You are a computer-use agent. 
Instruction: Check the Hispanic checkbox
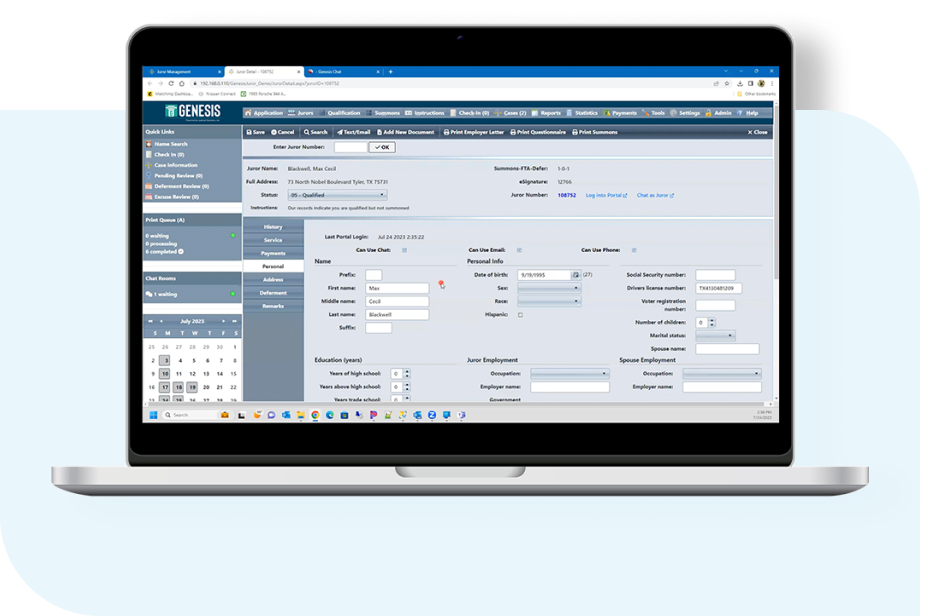tap(520, 314)
